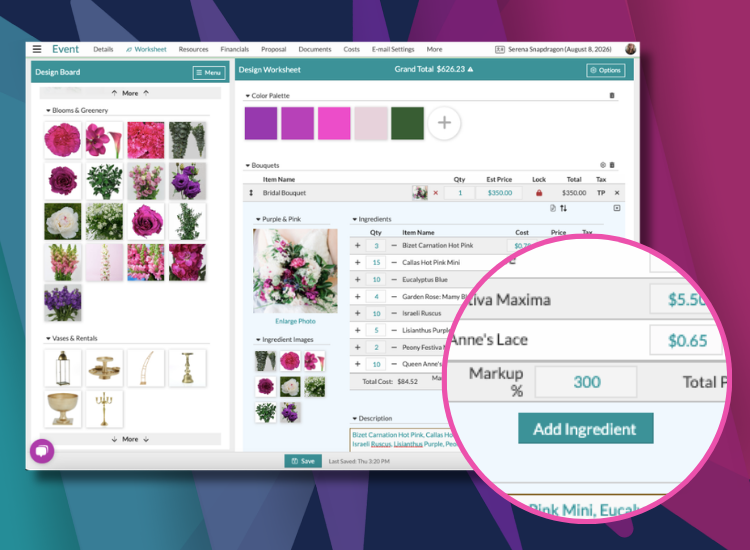Open Bouquets section settings gear icon
Screen dimensions: 750x550
pos(603,165)
